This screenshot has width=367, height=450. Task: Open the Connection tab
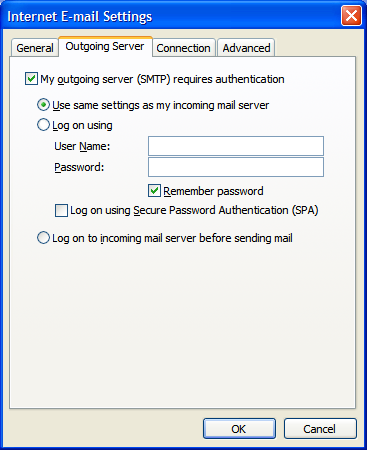point(183,48)
